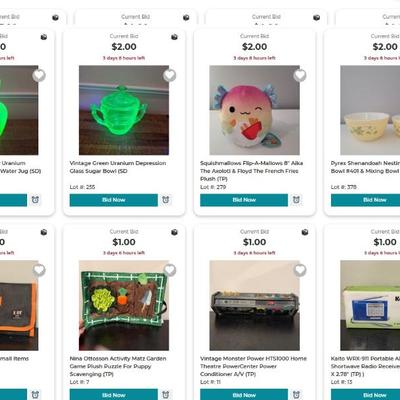Bid Now on Green Uranium Sugar Bowl
This screenshot has height=400, width=400.
114,200
